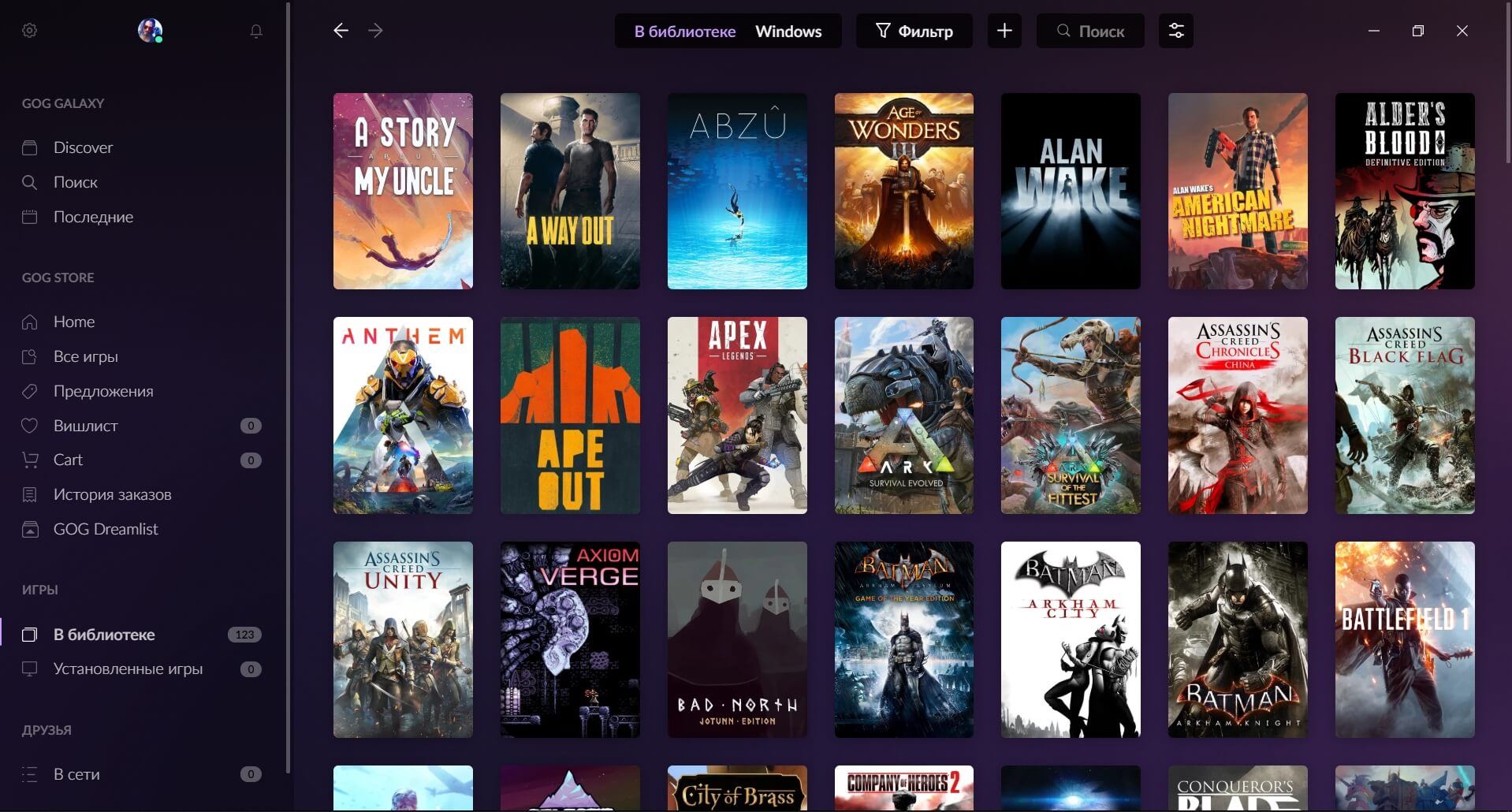
Task: Open settings gear icon in sidebar
Action: click(x=30, y=31)
